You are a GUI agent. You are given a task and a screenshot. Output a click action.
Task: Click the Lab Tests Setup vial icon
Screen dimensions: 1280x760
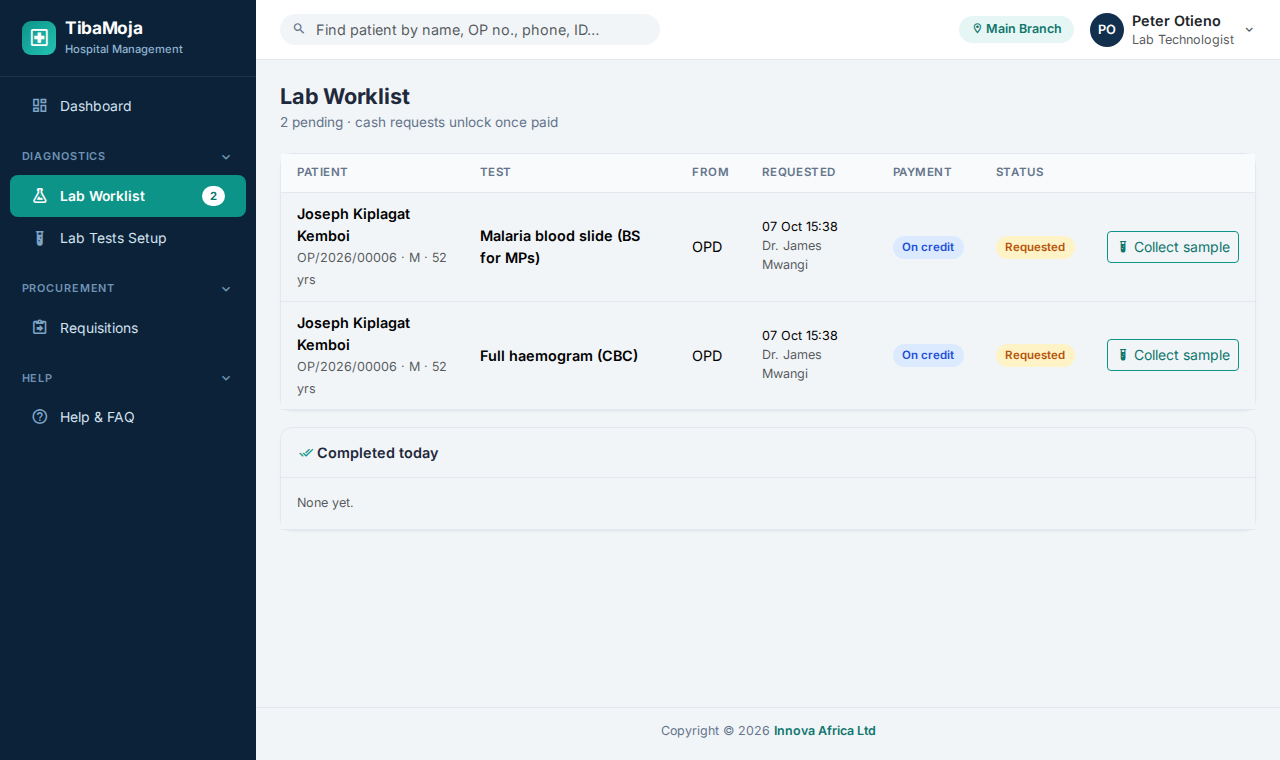[x=40, y=238]
